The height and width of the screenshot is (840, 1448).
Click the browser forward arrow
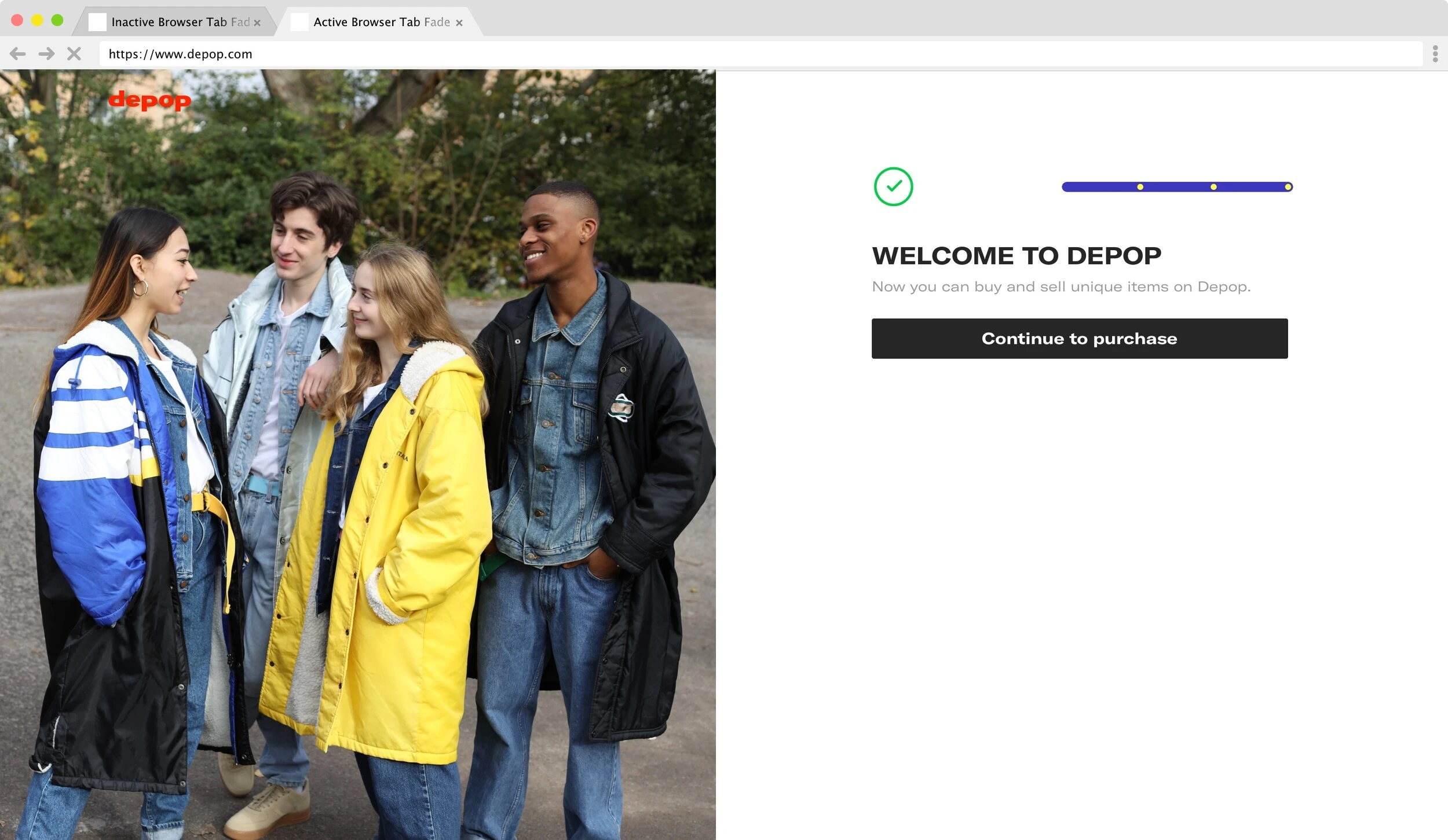click(46, 54)
